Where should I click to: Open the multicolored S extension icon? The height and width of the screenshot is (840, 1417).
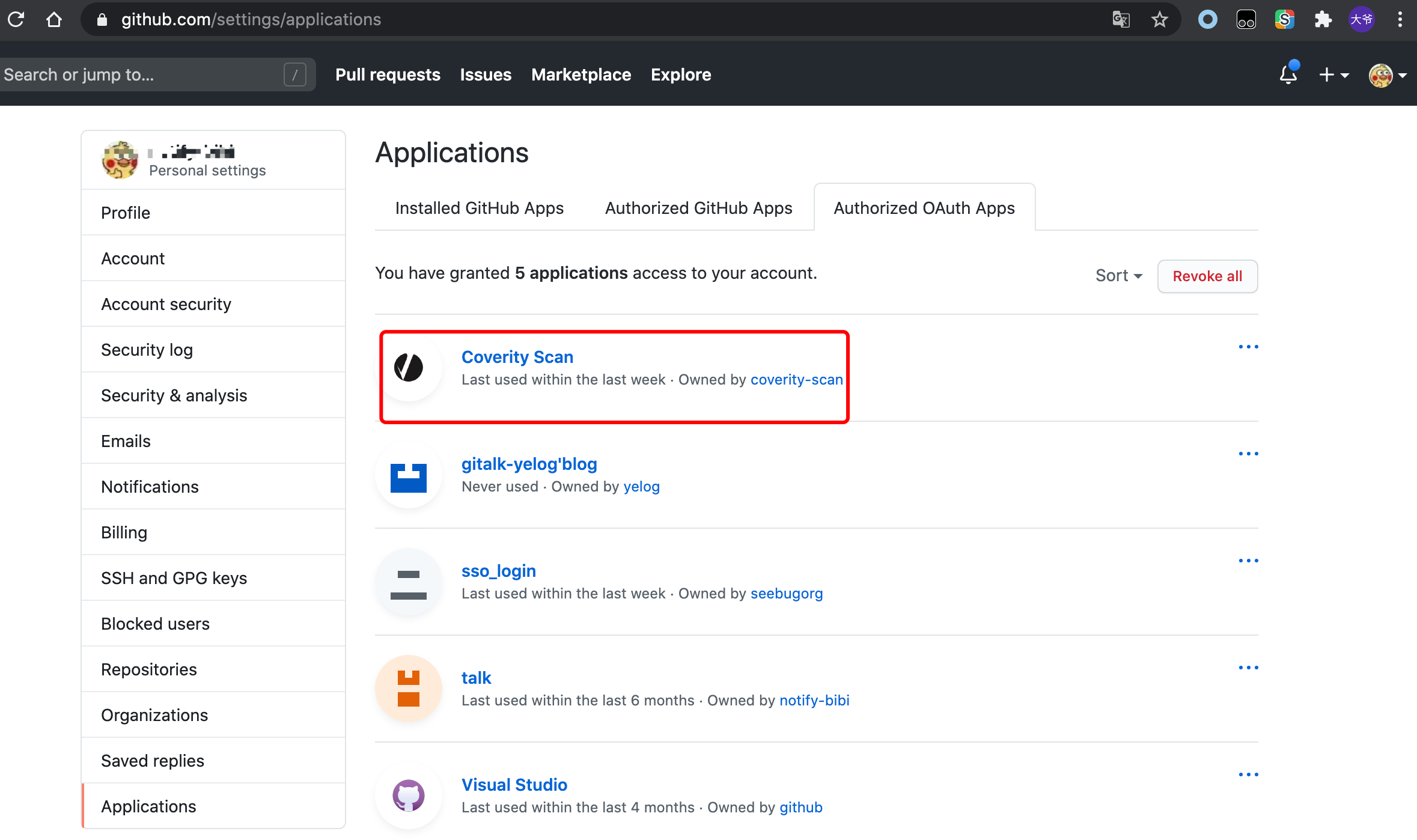1284,20
